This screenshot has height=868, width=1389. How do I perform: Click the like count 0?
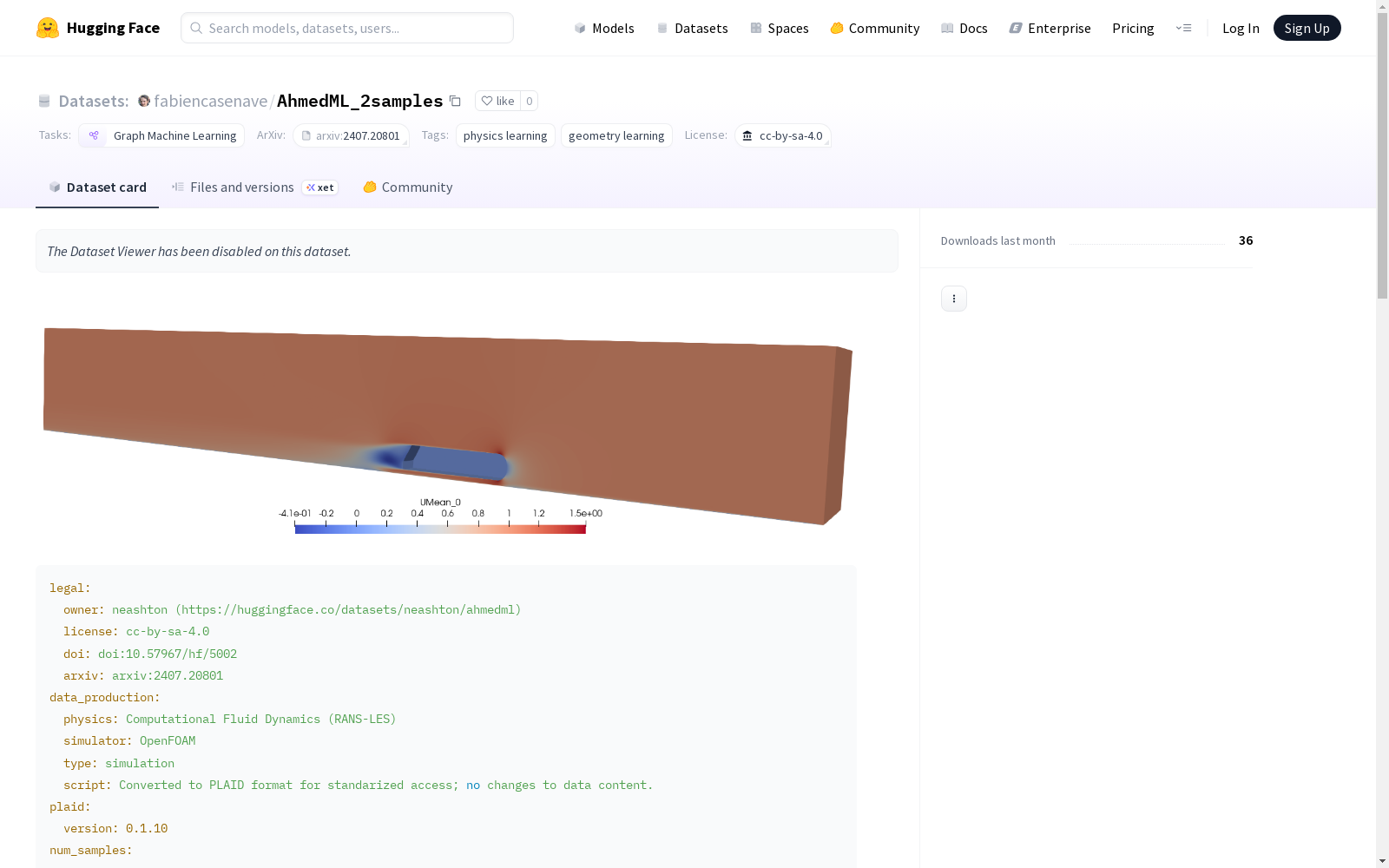(529, 101)
